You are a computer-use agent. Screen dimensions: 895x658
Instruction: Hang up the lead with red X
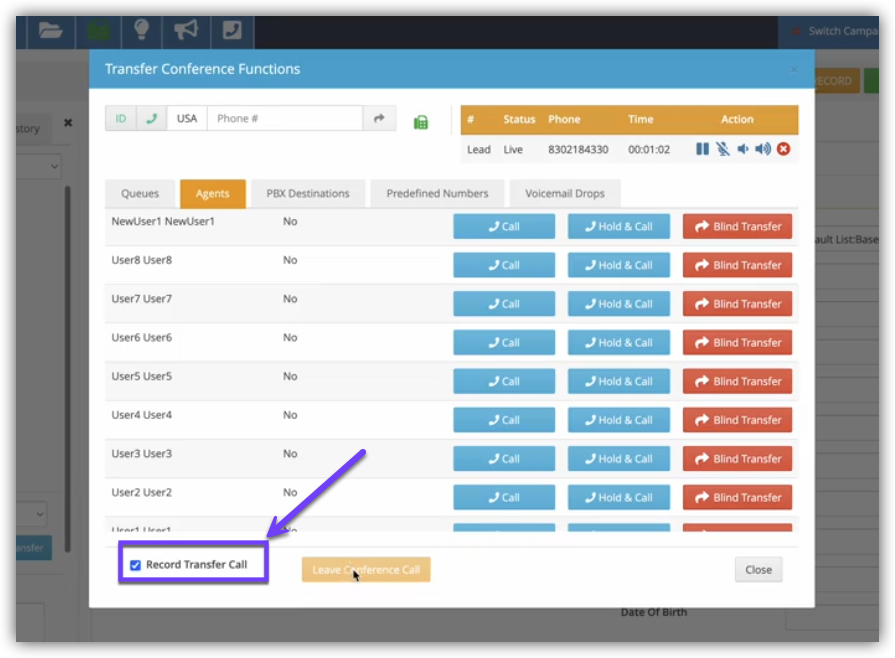tap(783, 149)
